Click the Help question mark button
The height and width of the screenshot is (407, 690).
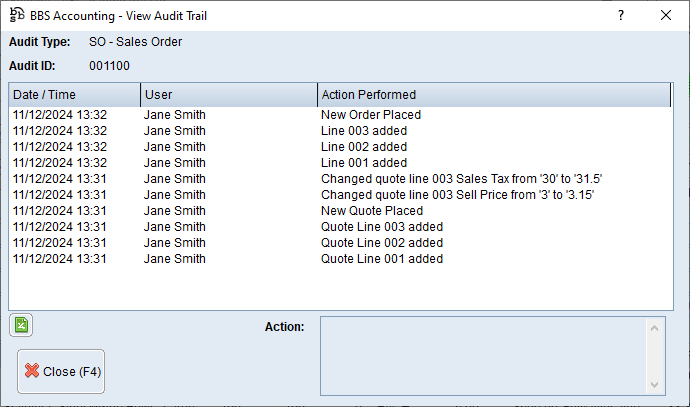(620, 15)
